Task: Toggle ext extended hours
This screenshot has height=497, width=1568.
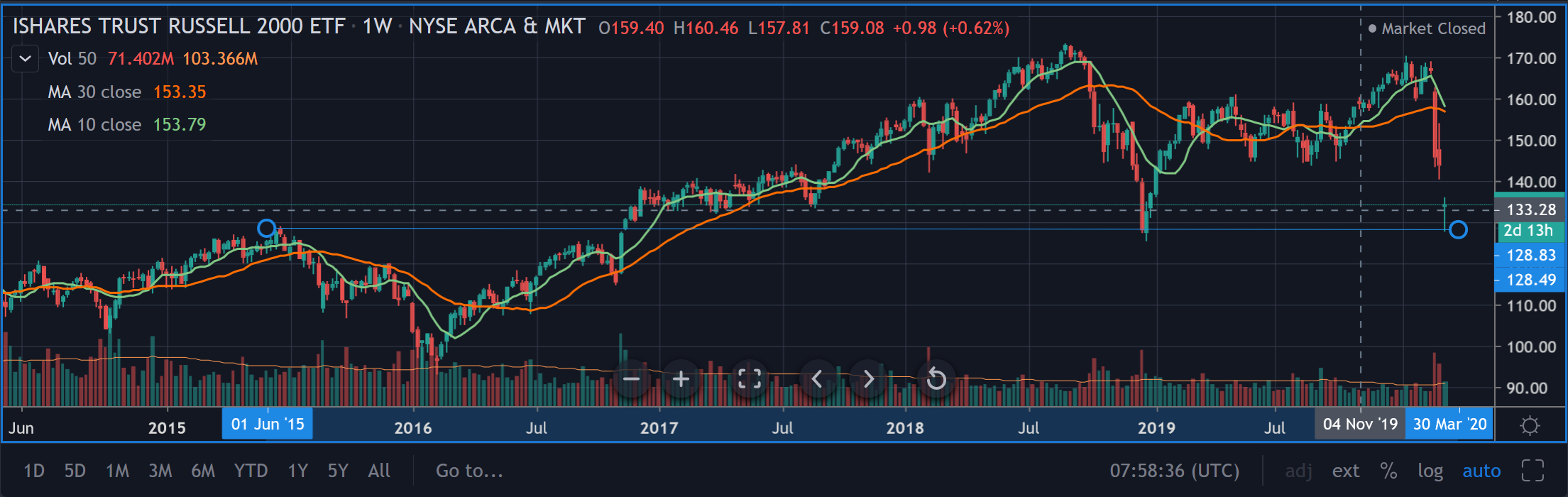Action: (x=1346, y=471)
